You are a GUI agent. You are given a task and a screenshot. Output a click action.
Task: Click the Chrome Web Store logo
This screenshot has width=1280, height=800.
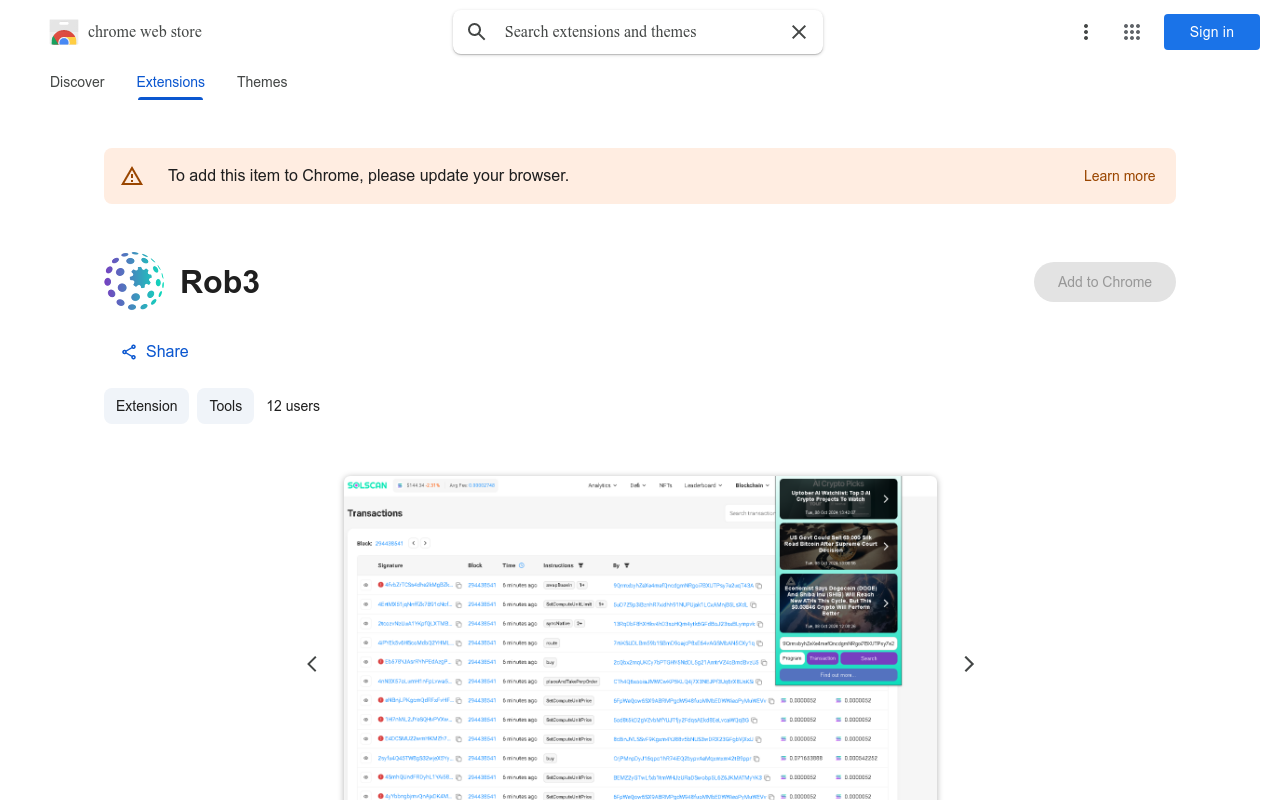(64, 32)
